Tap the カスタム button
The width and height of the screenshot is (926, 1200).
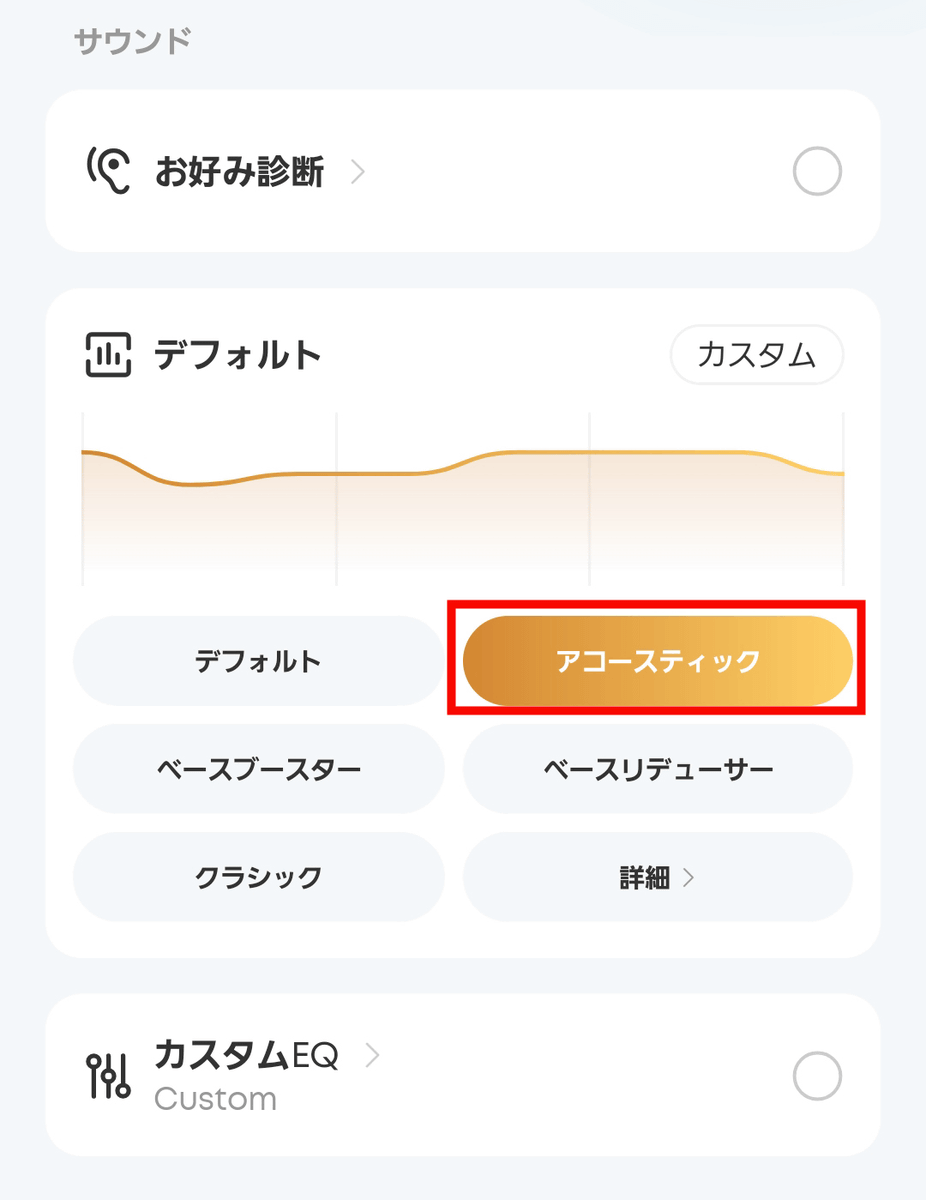click(757, 355)
